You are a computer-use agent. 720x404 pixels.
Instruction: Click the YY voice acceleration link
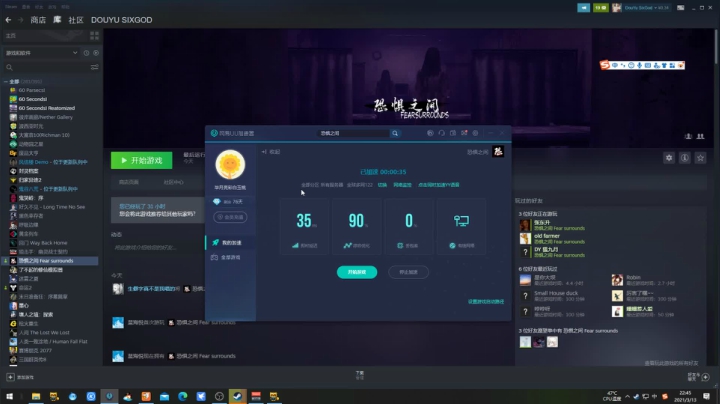tap(439, 185)
